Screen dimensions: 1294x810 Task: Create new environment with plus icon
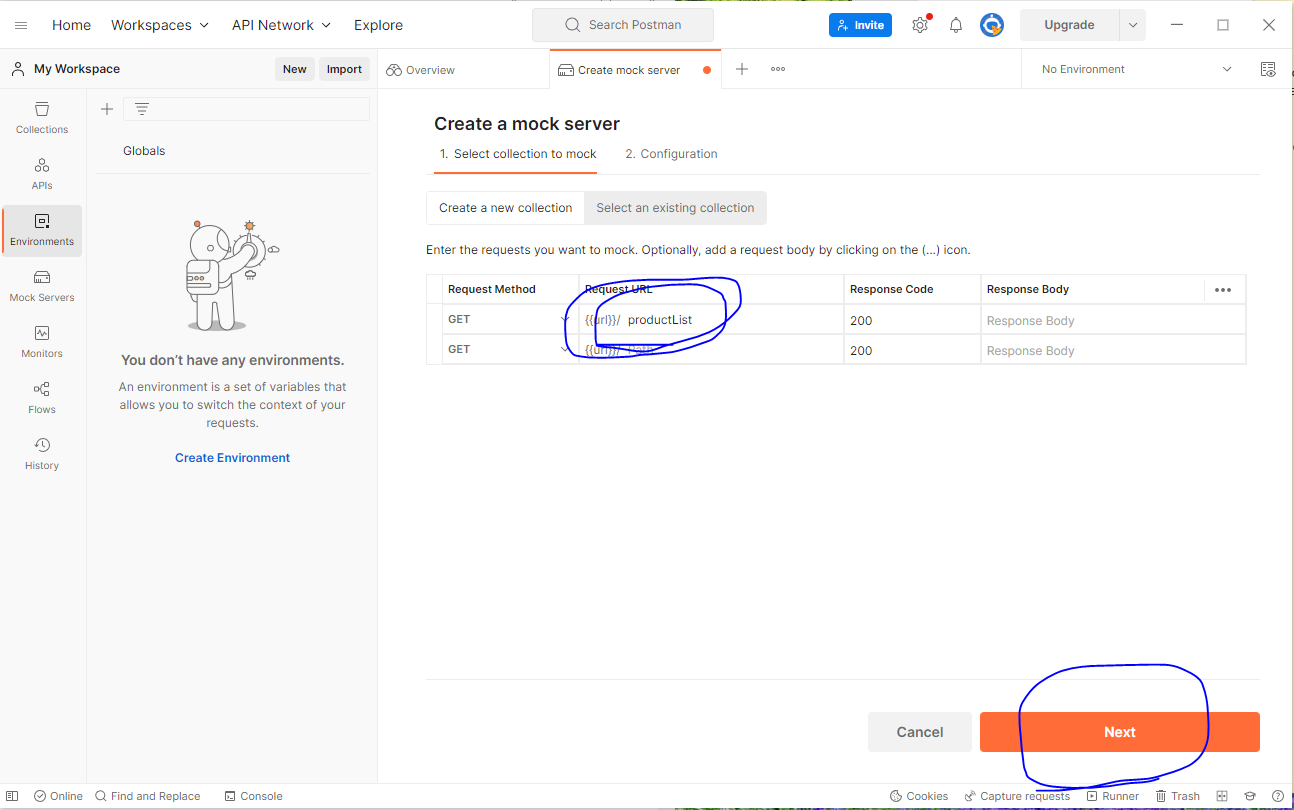point(107,109)
